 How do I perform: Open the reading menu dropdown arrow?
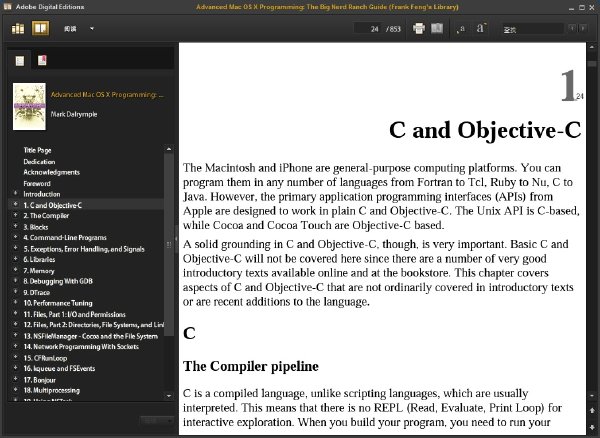tap(92, 28)
